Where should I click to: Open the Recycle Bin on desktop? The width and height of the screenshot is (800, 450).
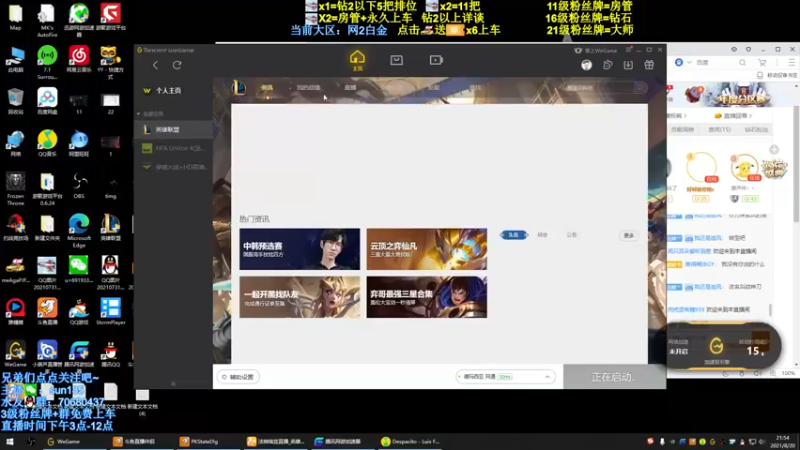click(15, 101)
